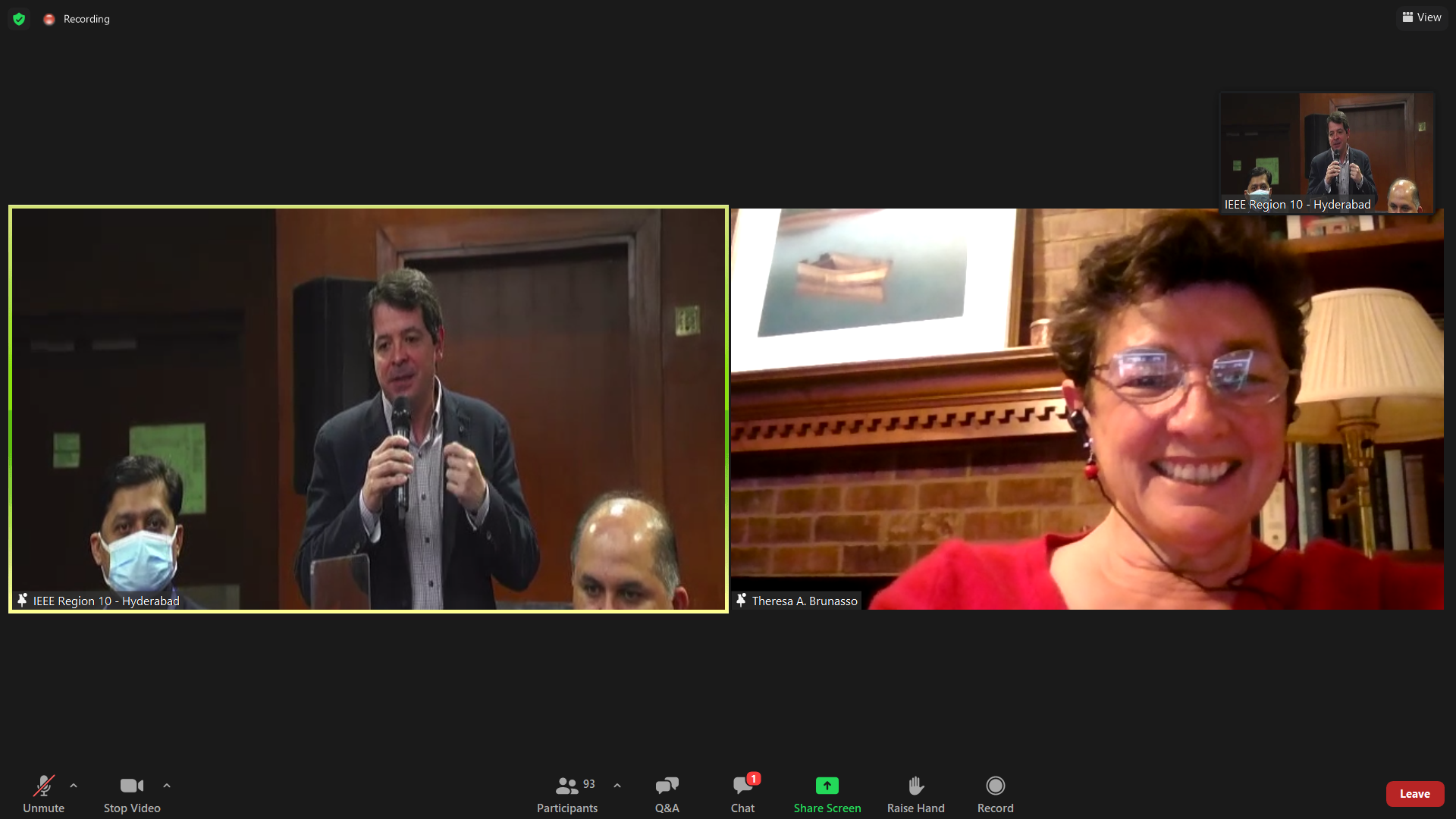Stop the video camera
Screen dimensions: 1456x819
click(132, 794)
